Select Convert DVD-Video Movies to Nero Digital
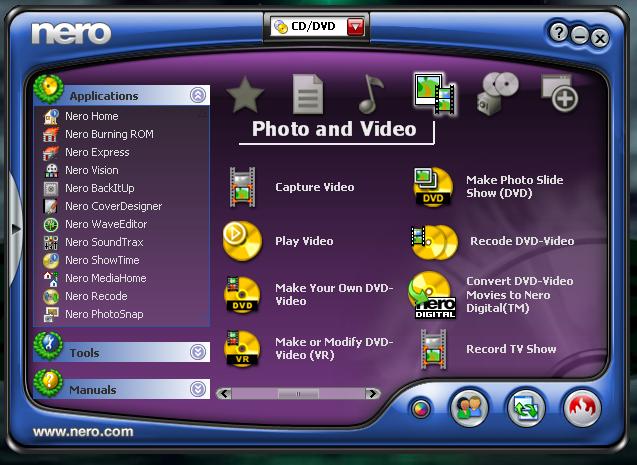The height and width of the screenshot is (465, 637). click(520, 295)
